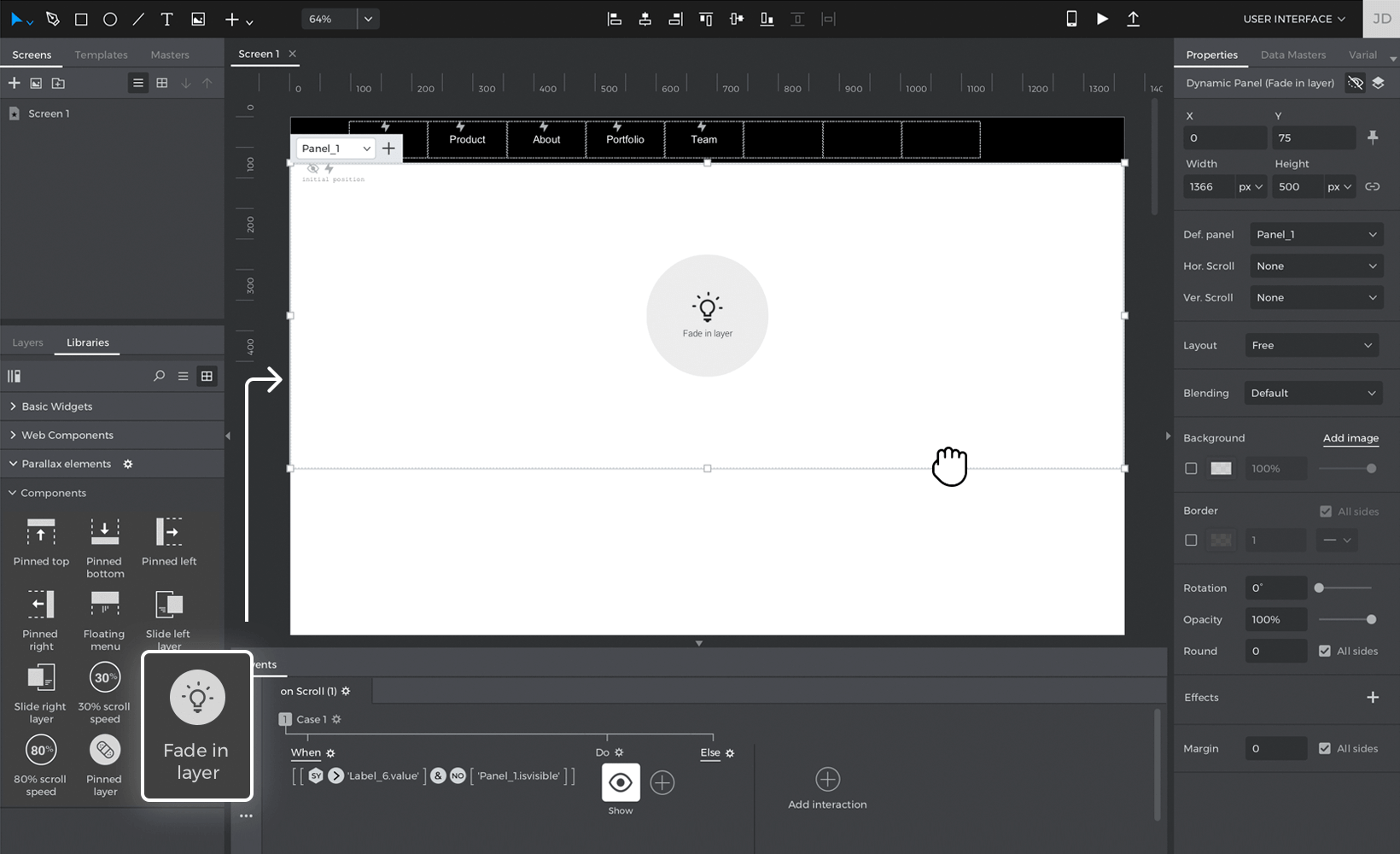Show libraries as list view
This screenshot has width=1400, height=854.
tap(183, 376)
